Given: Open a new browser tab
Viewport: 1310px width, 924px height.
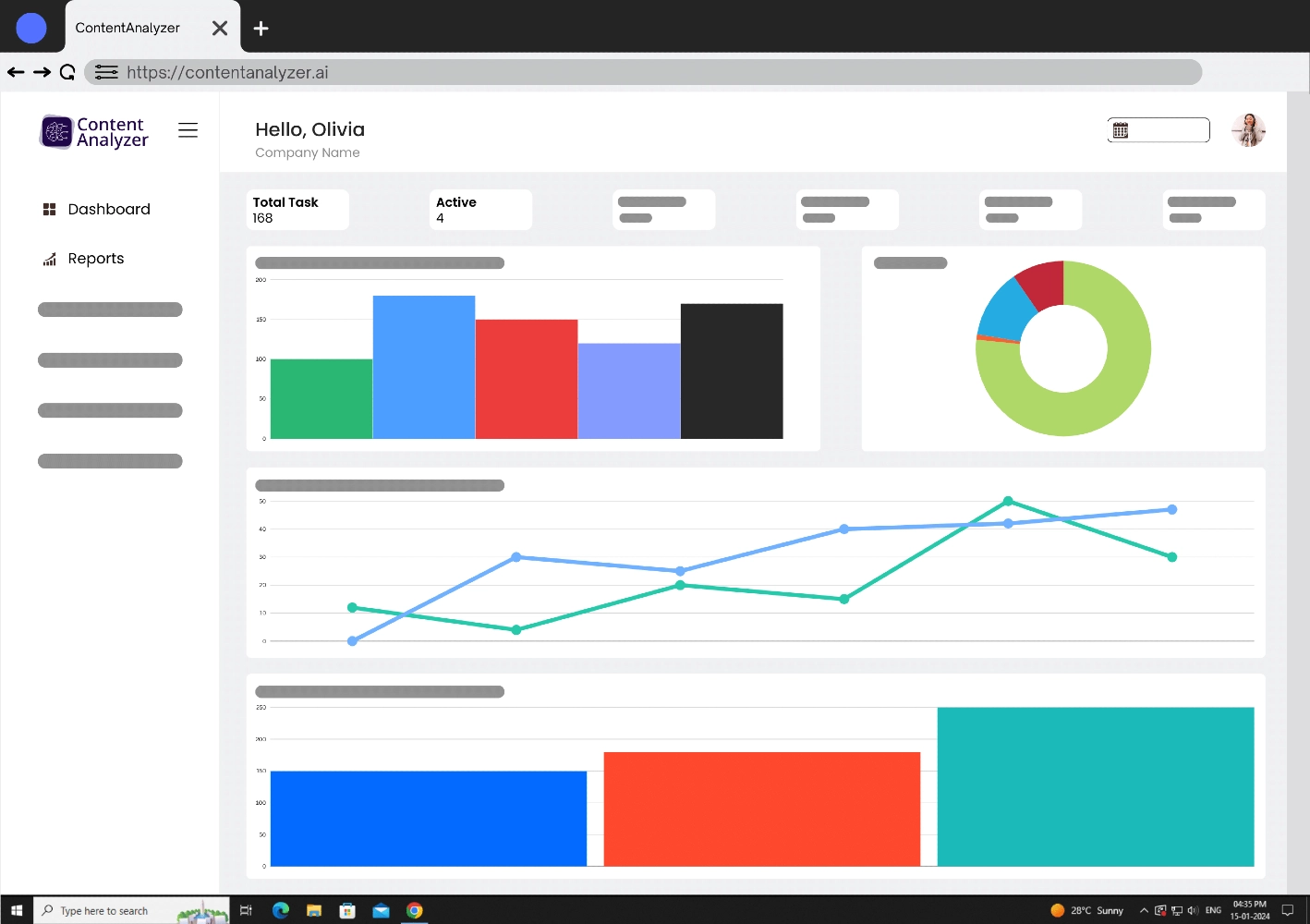Looking at the screenshot, I should click(x=261, y=28).
